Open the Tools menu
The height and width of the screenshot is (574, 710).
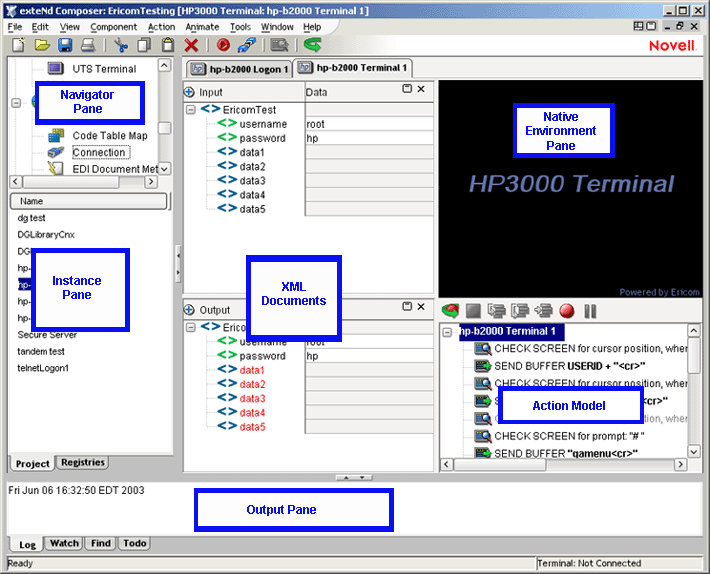240,27
